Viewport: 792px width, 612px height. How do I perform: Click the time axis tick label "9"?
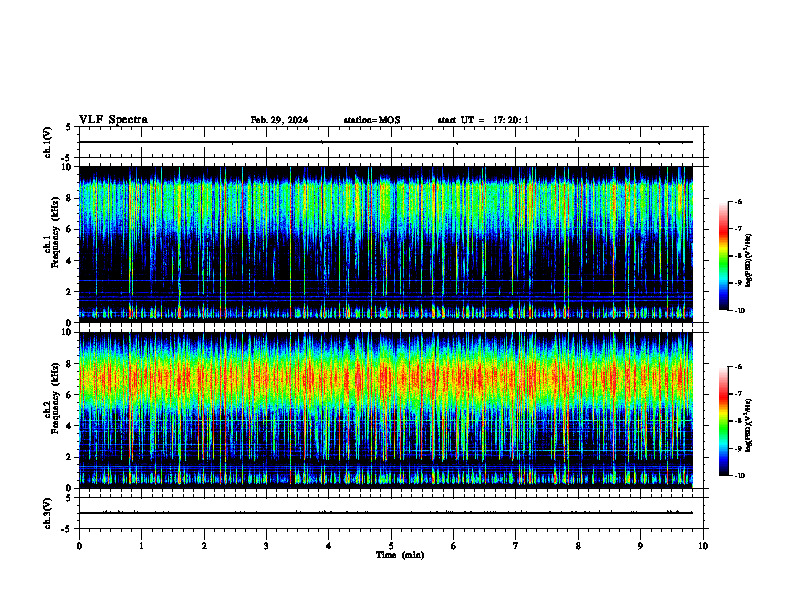coord(641,546)
